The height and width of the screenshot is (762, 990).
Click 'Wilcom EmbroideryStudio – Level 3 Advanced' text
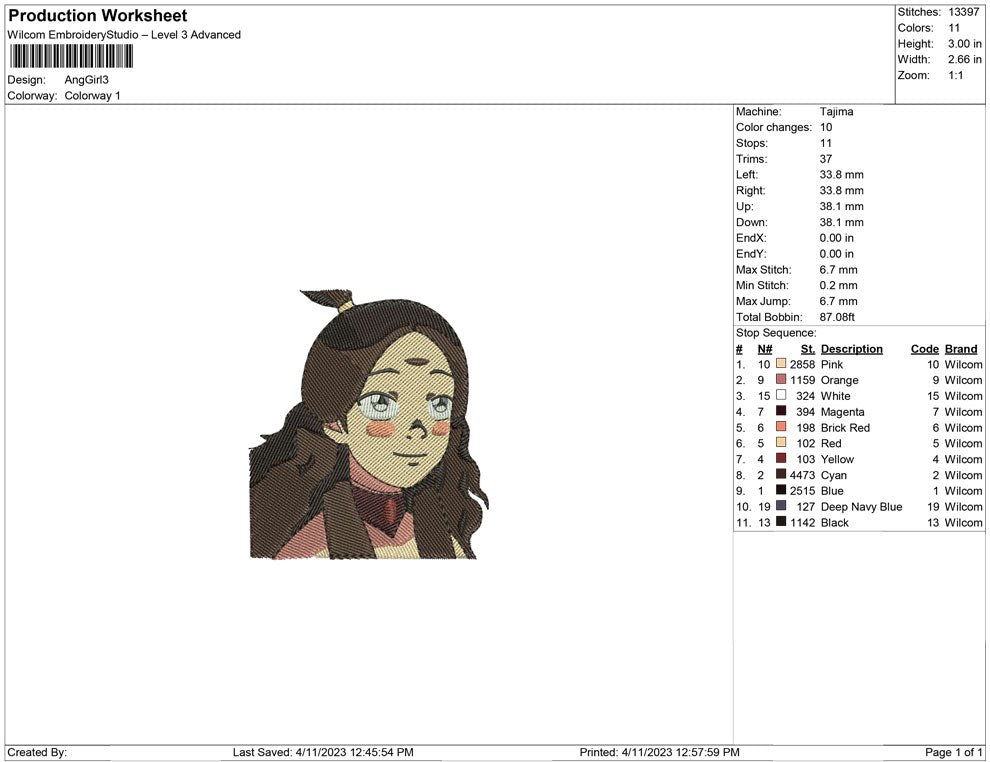coord(124,35)
